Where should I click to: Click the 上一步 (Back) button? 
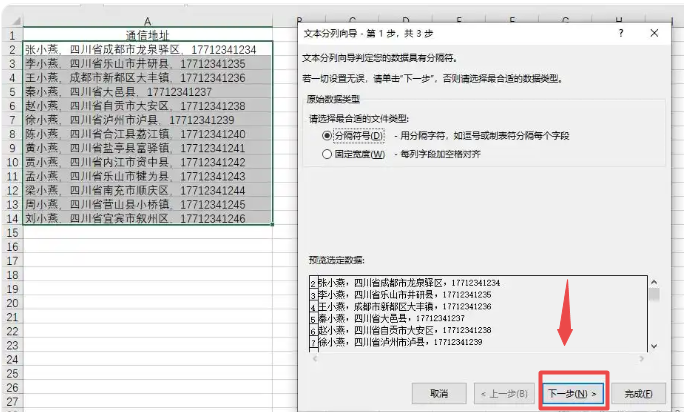507,393
